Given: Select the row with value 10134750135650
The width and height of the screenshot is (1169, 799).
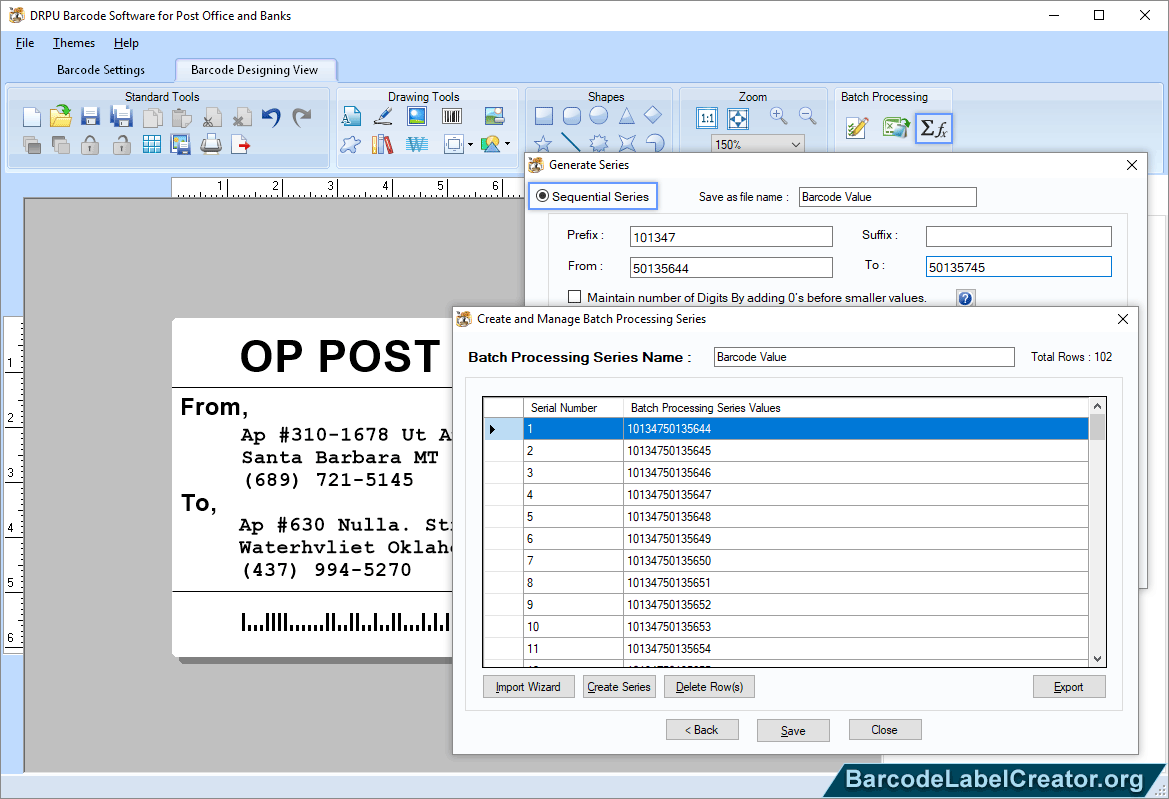Looking at the screenshot, I should [x=787, y=560].
